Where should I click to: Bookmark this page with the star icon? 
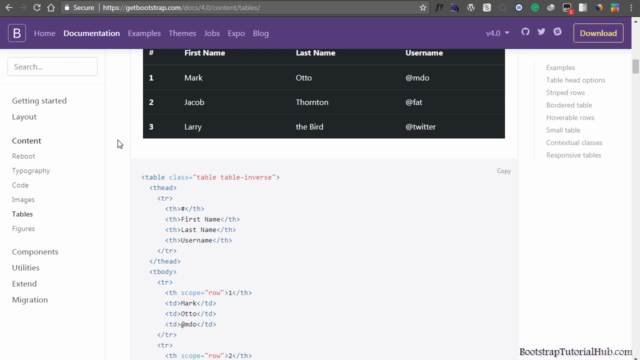click(423, 7)
